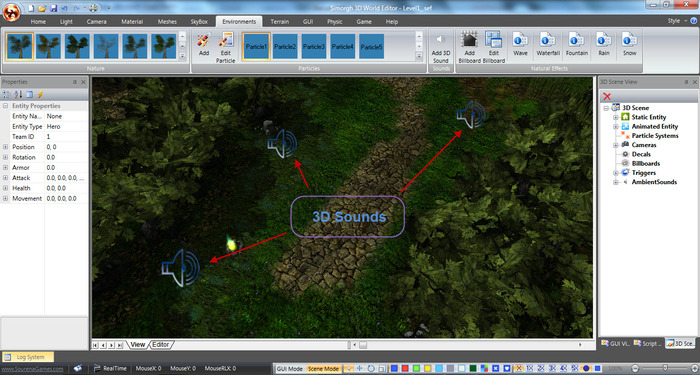The height and width of the screenshot is (375, 700).
Task: Expand the AmbientSounds tree node
Action: [x=616, y=182]
